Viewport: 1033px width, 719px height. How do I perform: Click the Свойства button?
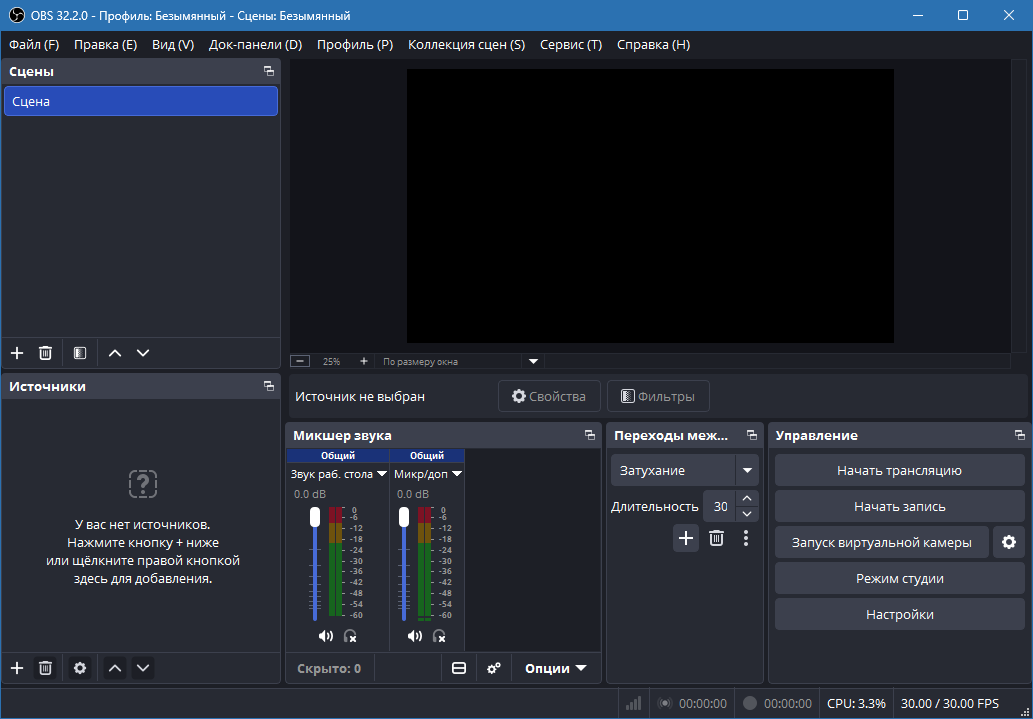click(549, 396)
